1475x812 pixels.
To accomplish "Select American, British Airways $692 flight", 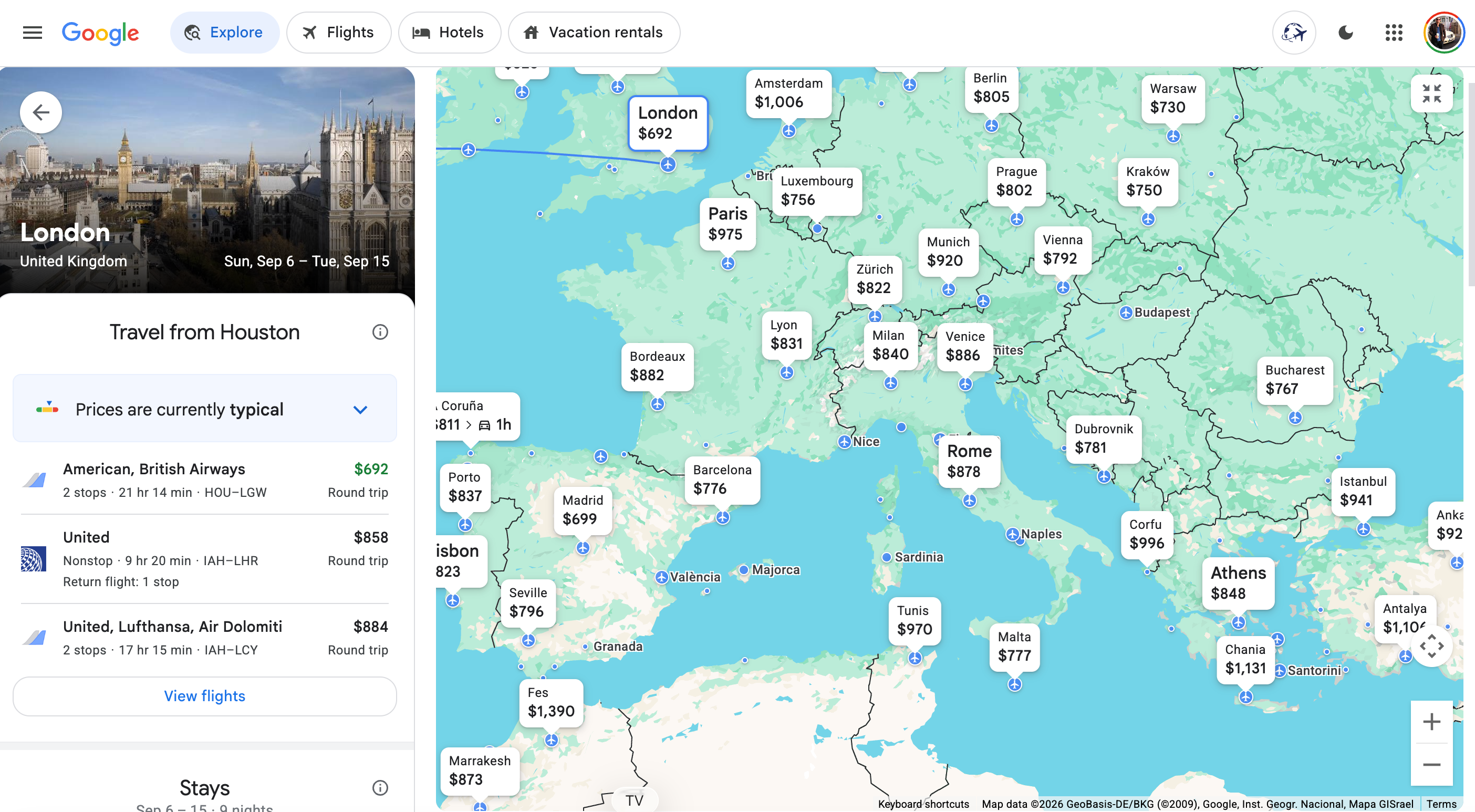I will [x=204, y=480].
